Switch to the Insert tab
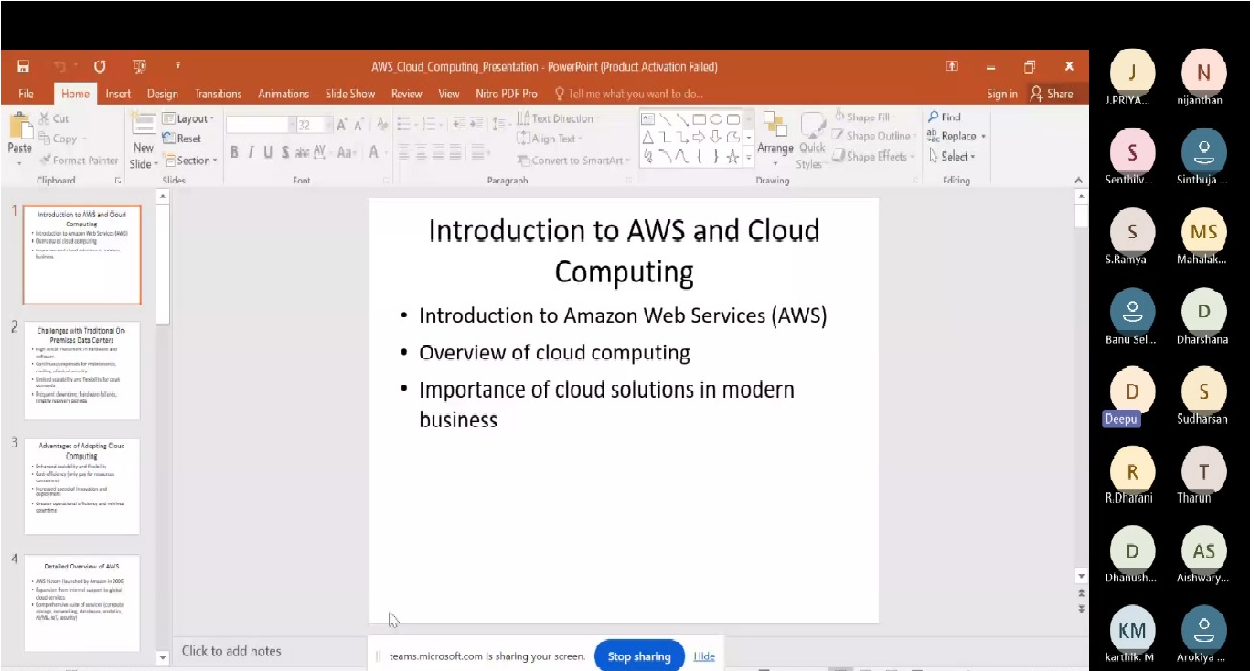This screenshot has width=1254, height=671. 118,94
